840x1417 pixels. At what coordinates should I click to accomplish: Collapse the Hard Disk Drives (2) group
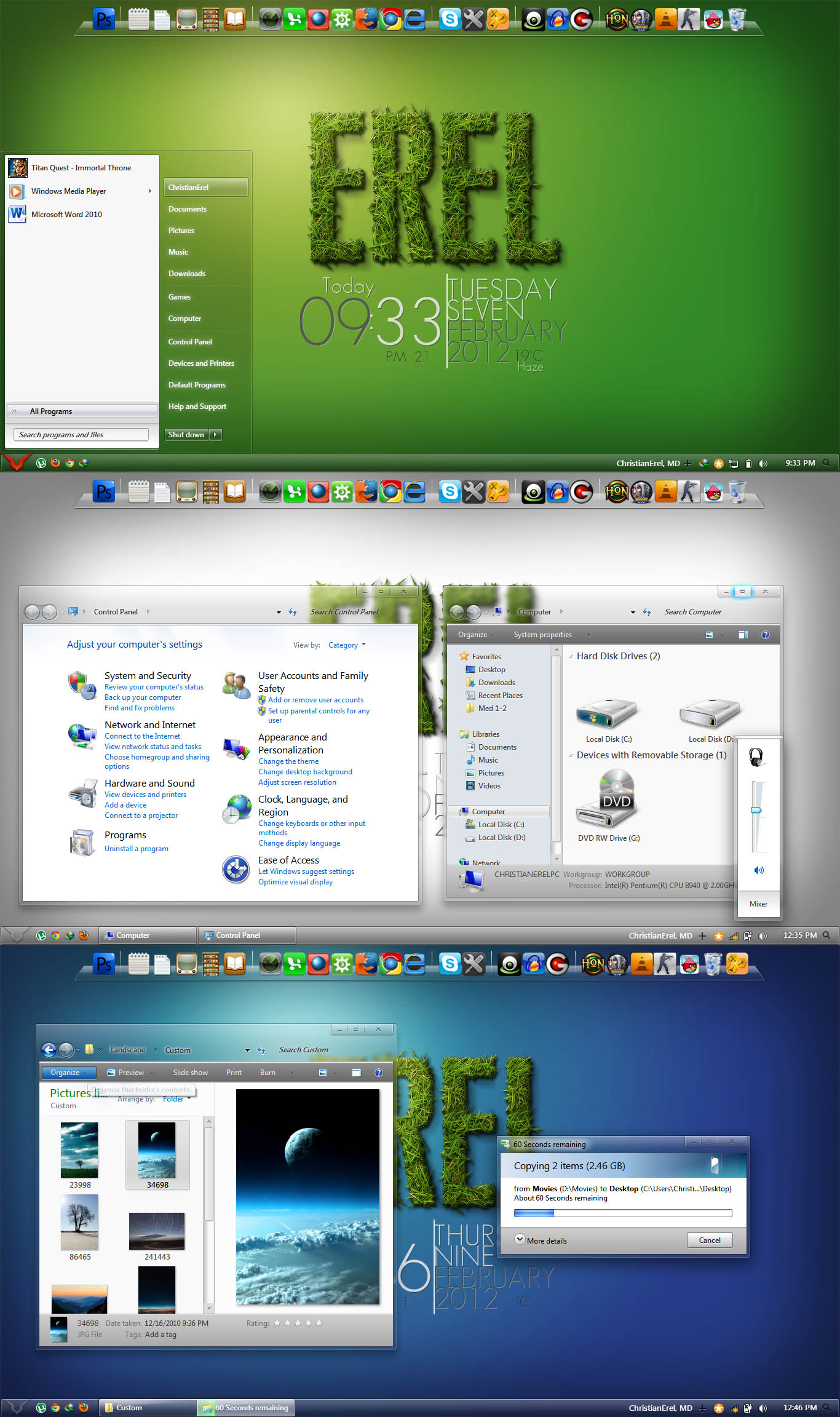point(571,657)
